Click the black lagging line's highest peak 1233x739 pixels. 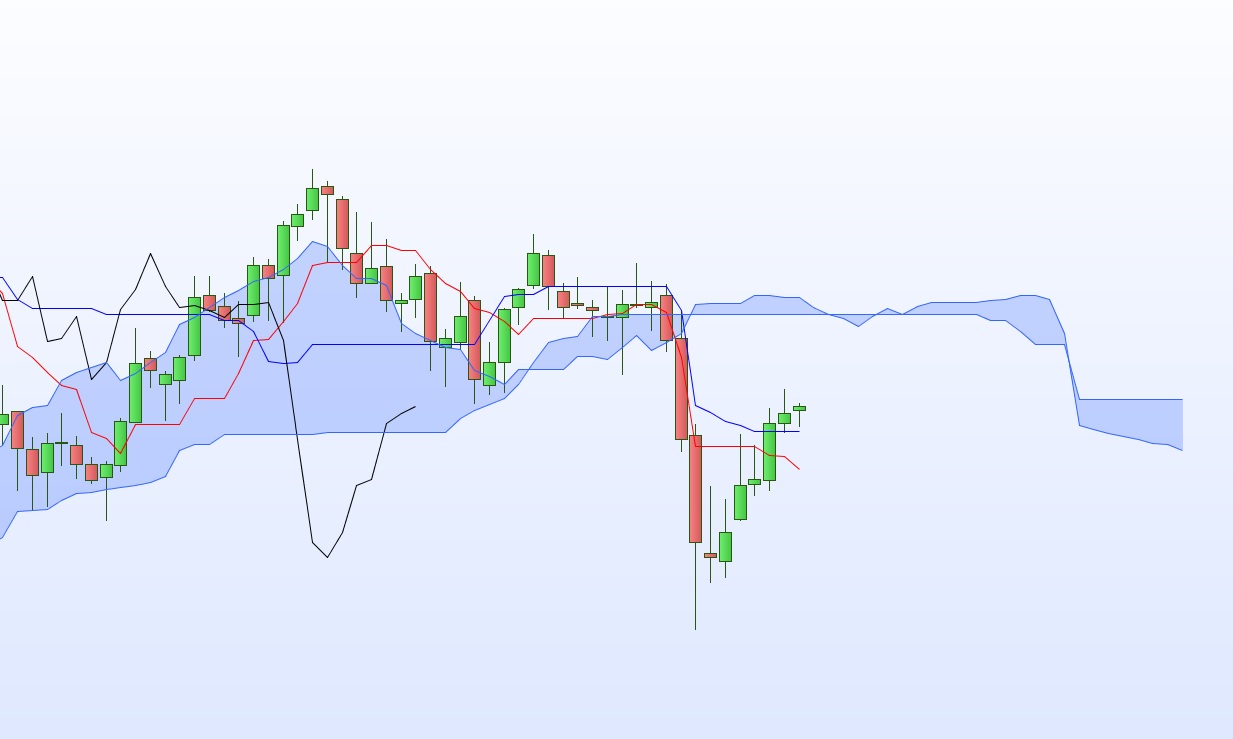tap(150, 255)
